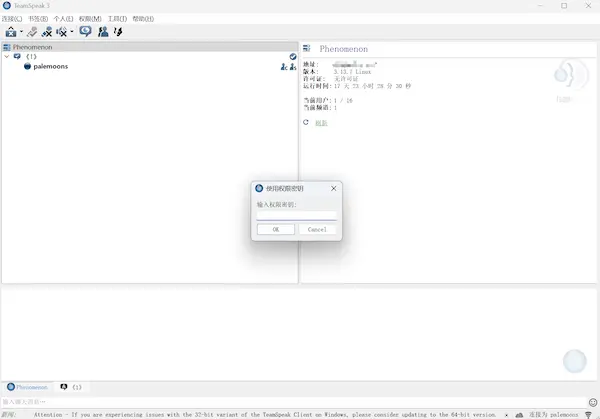Collapse the {1} channel tree node
This screenshot has width=600, height=419.
tap(6, 57)
